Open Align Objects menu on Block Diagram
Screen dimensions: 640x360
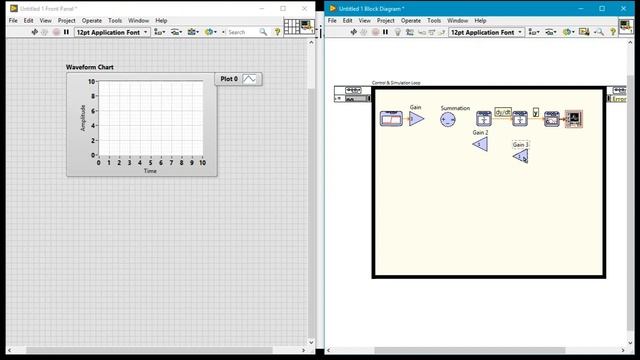click(x=534, y=32)
